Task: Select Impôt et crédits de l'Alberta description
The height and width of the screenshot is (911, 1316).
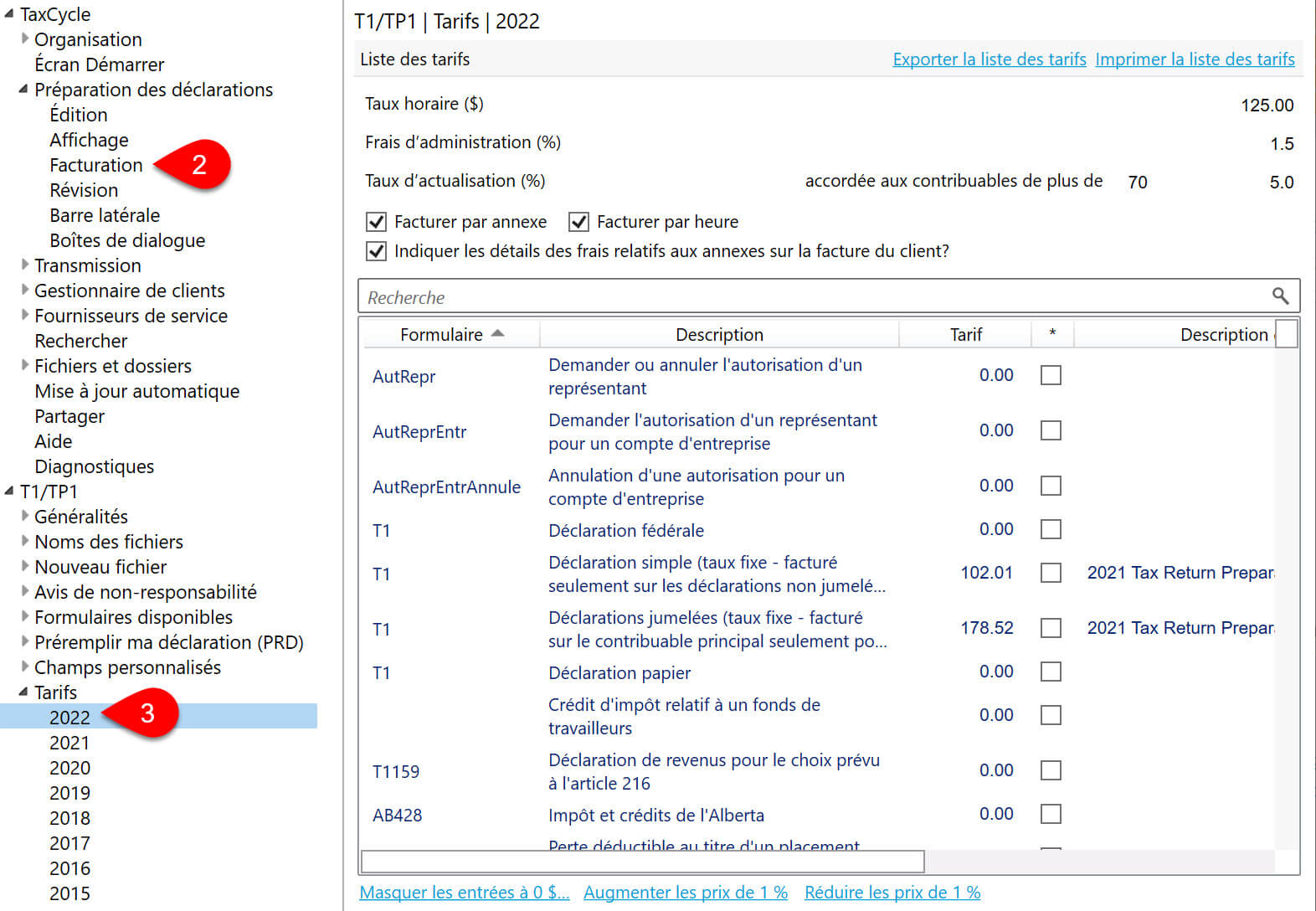Action: click(656, 816)
